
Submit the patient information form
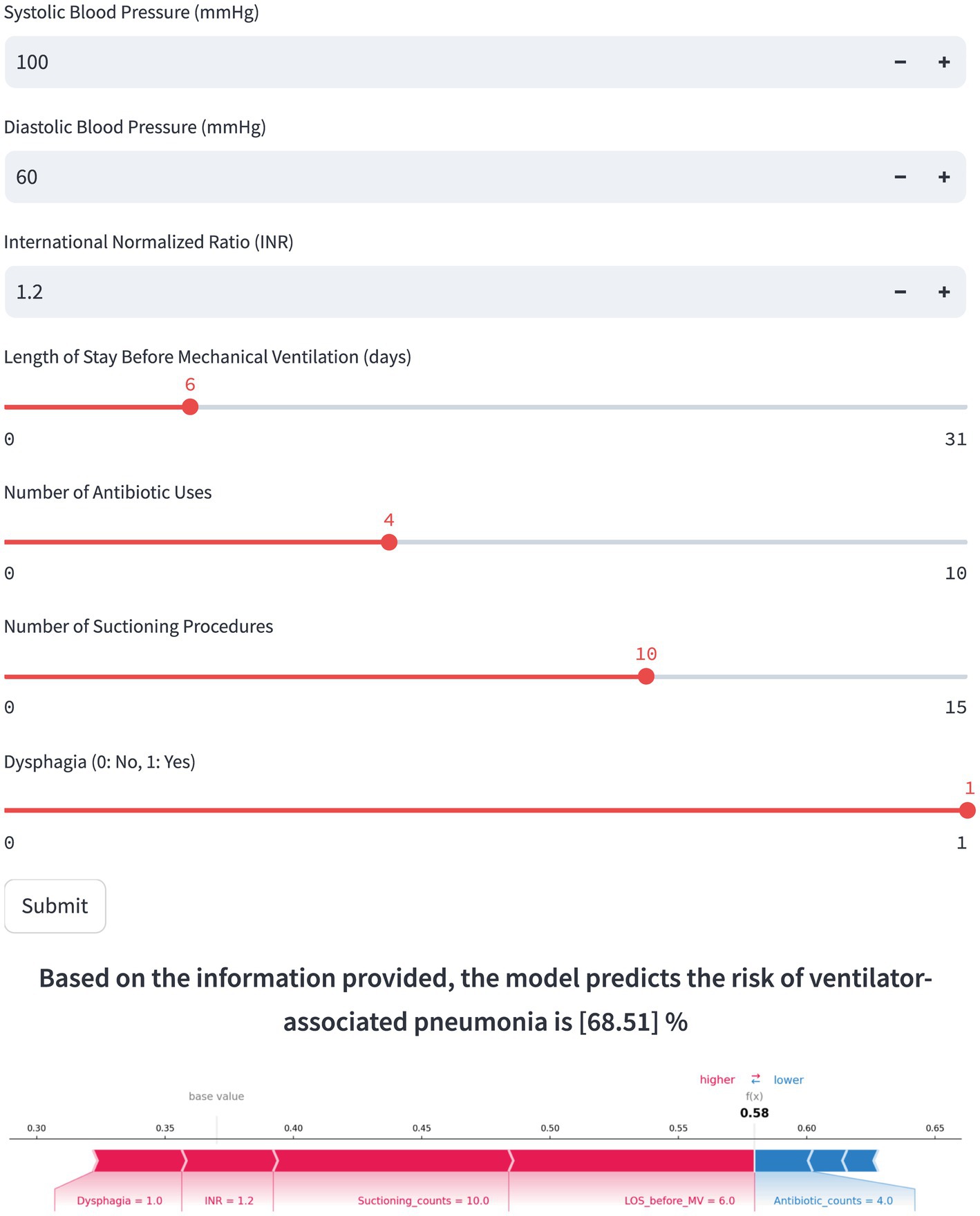(x=55, y=906)
